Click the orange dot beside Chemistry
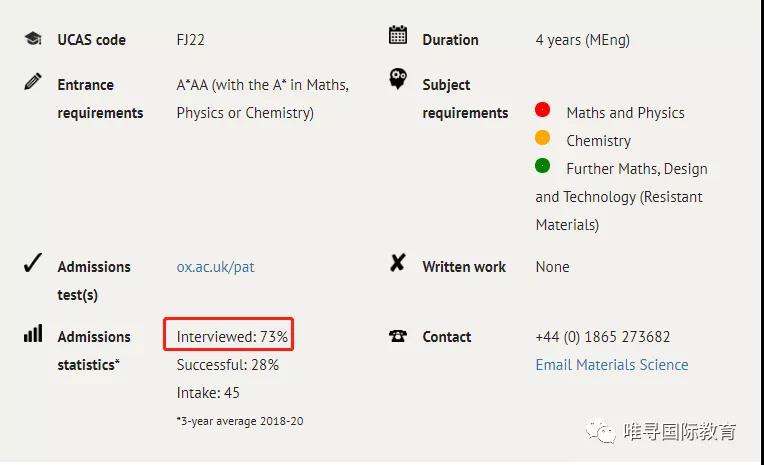 coord(542,137)
